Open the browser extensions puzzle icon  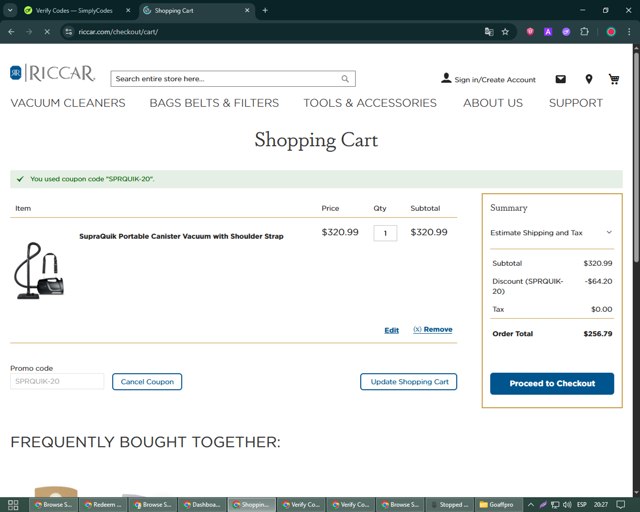(x=584, y=31)
